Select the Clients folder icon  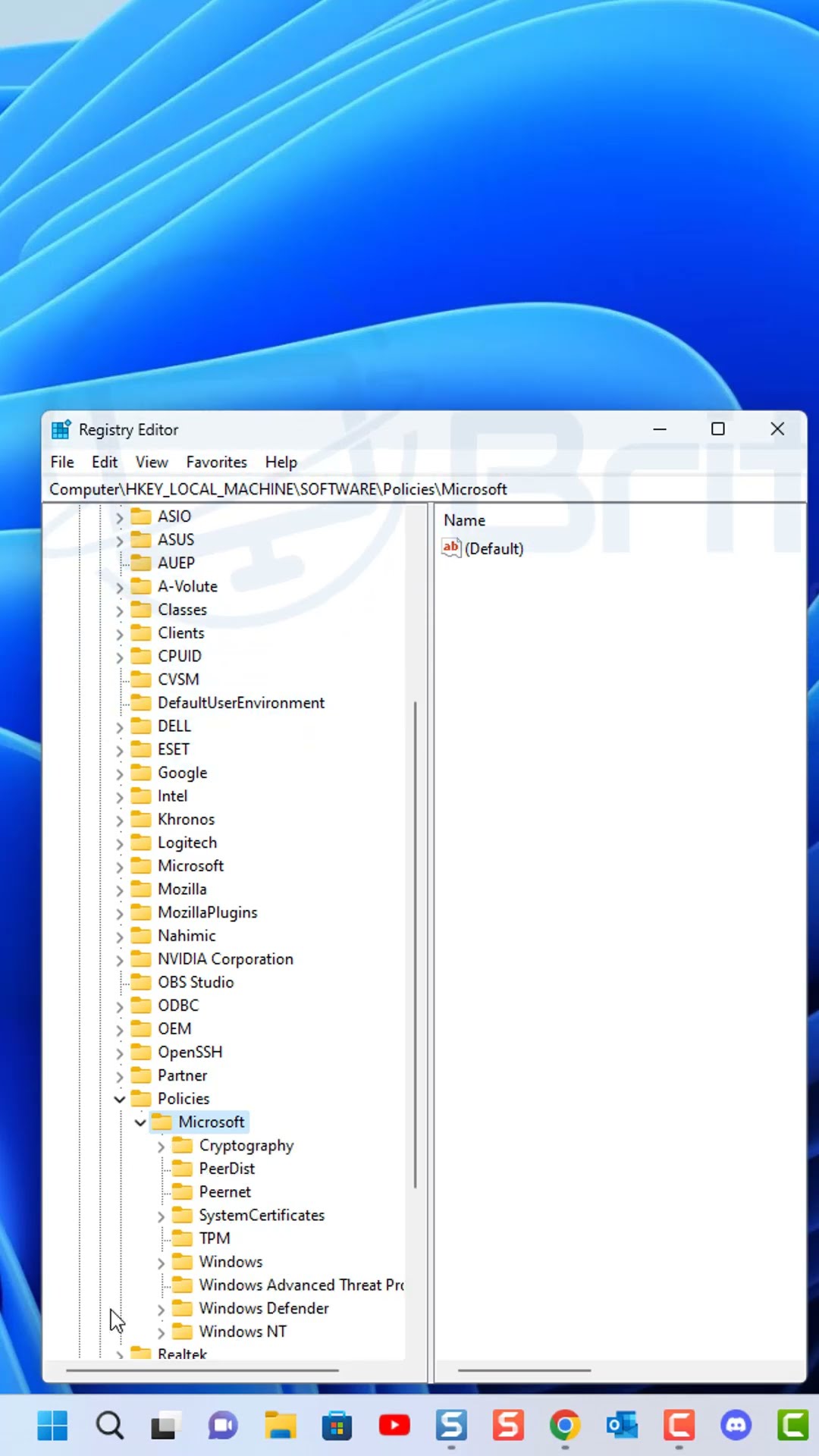[141, 632]
